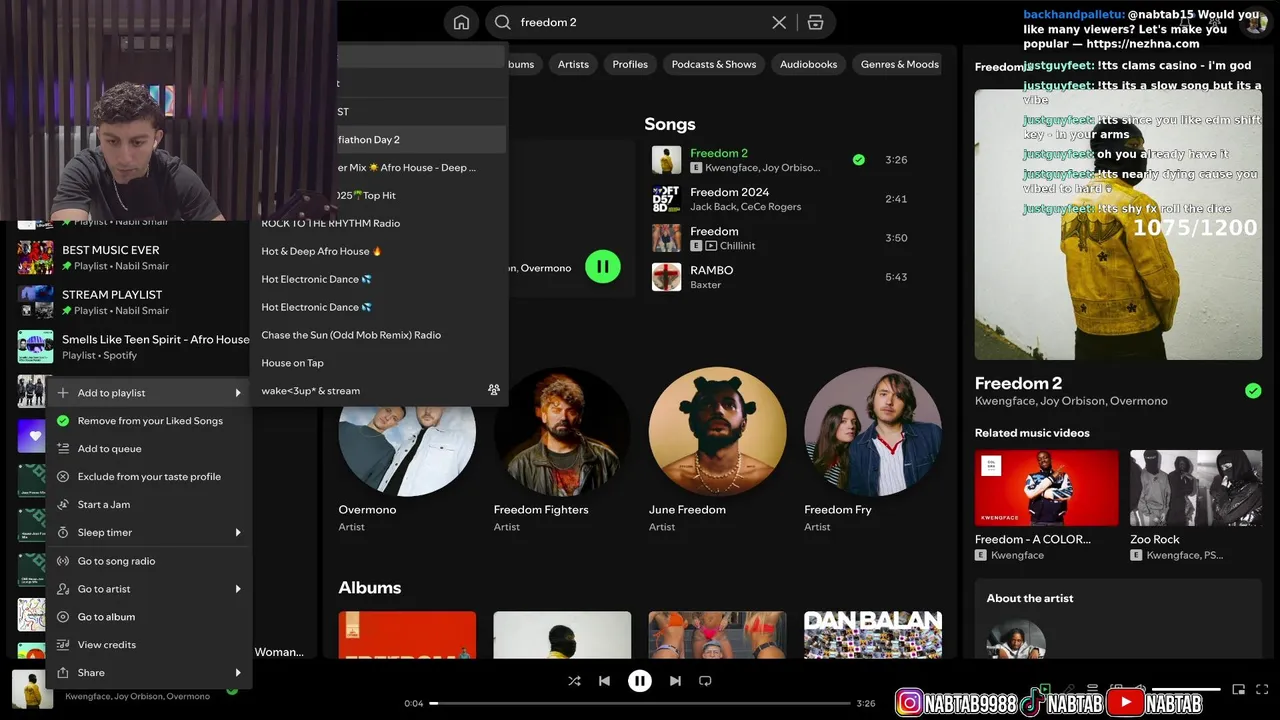Click the search field containing freedom 2
The height and width of the screenshot is (720, 1280).
660,22
